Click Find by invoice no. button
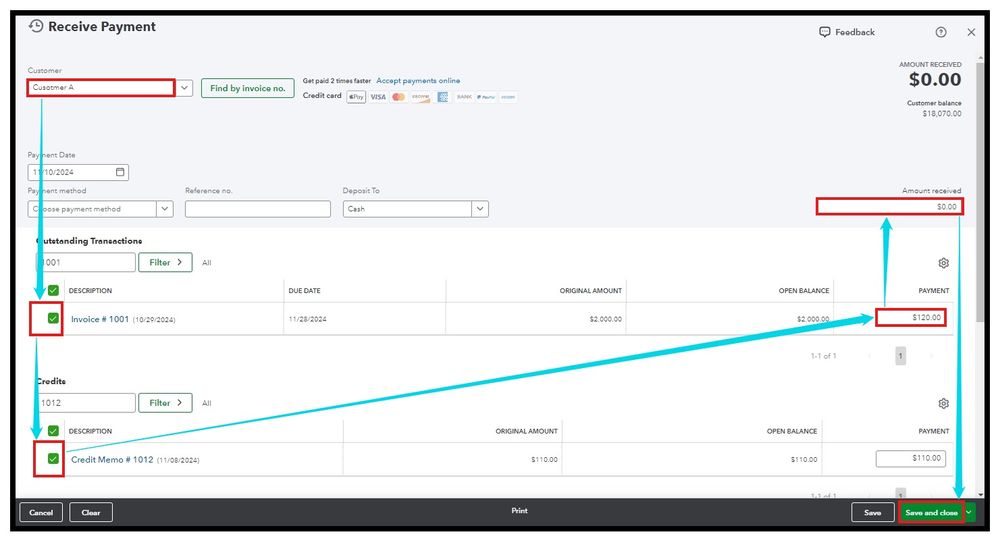This screenshot has width=998, height=547. coord(248,89)
